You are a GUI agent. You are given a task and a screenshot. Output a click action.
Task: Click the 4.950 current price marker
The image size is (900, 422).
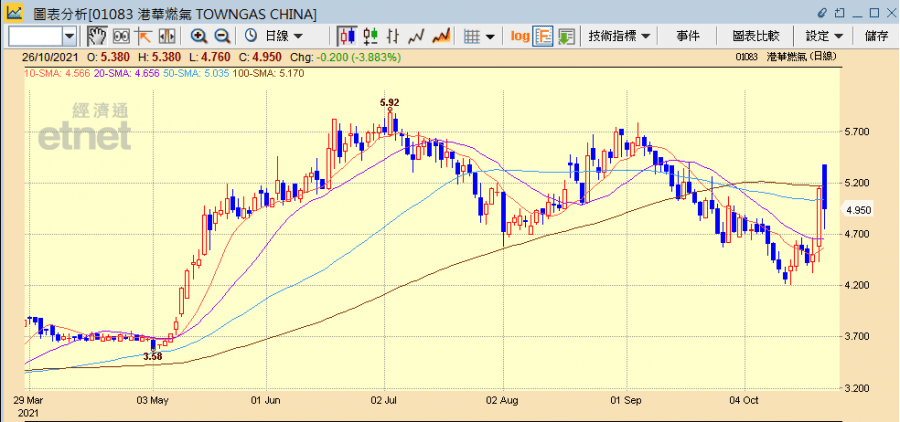pyautogui.click(x=859, y=210)
